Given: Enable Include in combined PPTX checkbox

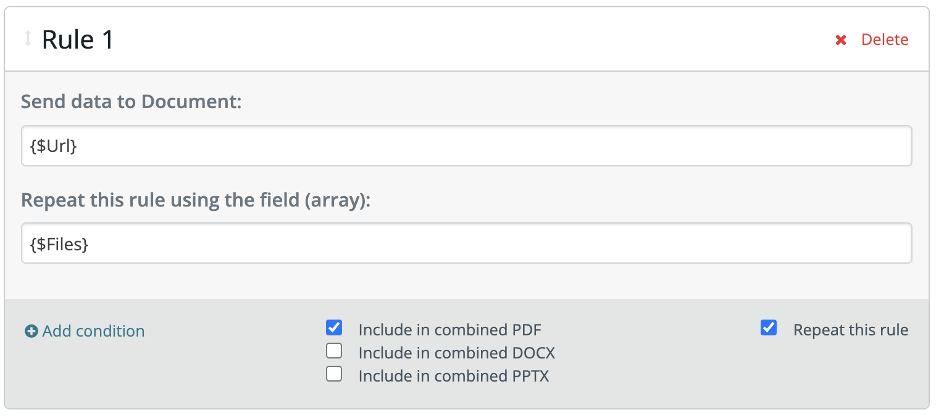Looking at the screenshot, I should [x=335, y=374].
